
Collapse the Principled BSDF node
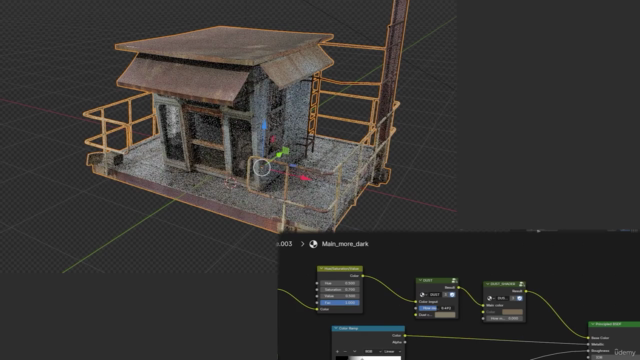click(x=593, y=324)
